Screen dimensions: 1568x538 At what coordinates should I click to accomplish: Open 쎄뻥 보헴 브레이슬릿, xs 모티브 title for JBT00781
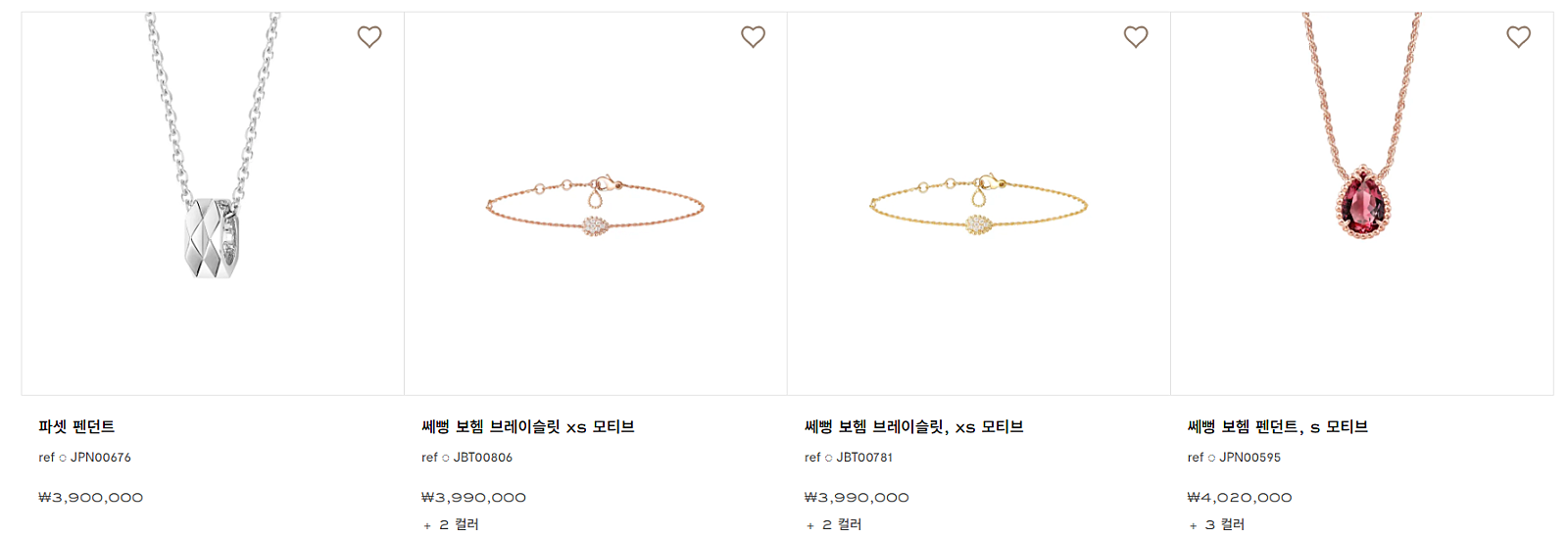tap(913, 426)
